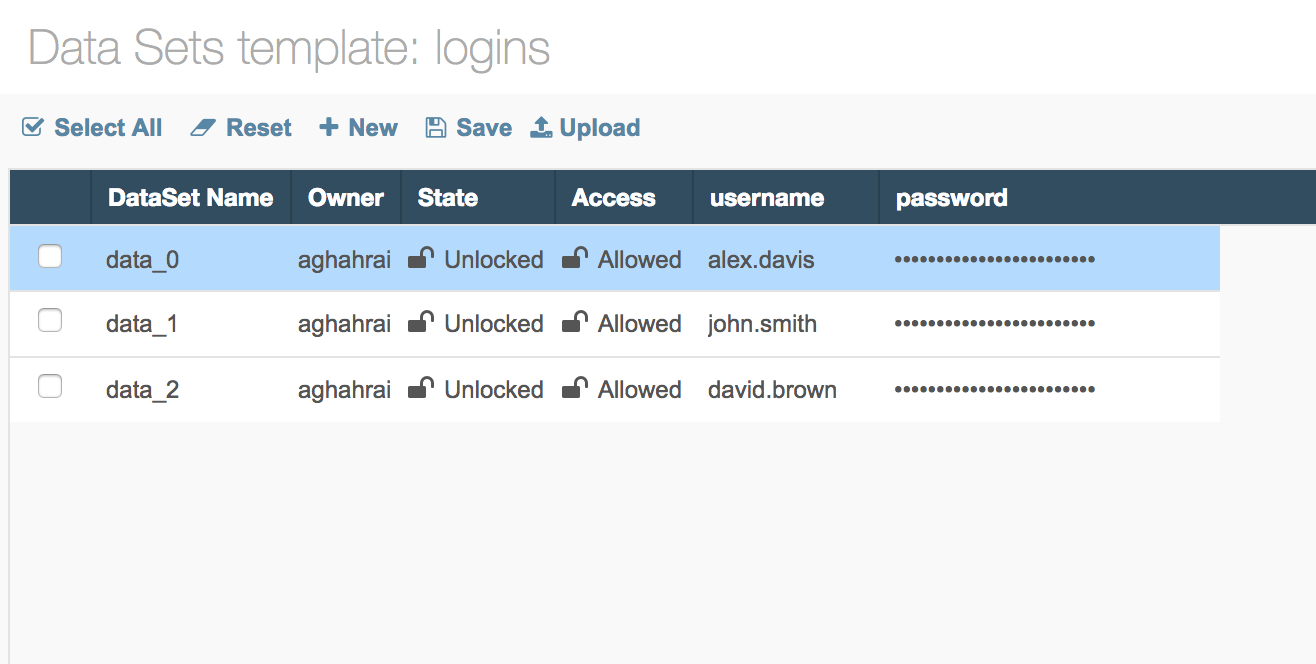Screen dimensions: 1316x664
Task: Select the david.brown username cell
Action: 772,390
